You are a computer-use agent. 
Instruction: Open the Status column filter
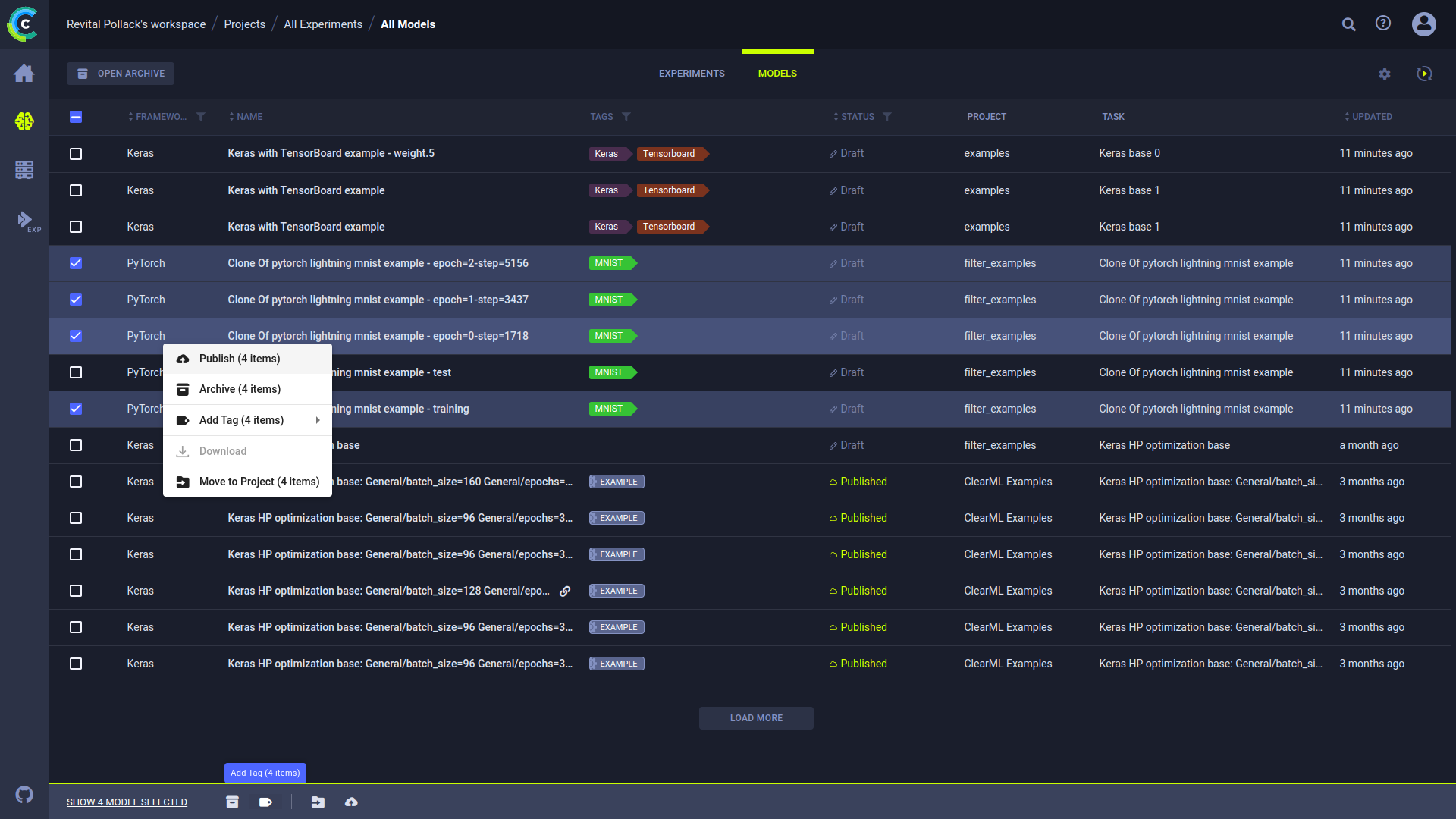click(x=887, y=117)
